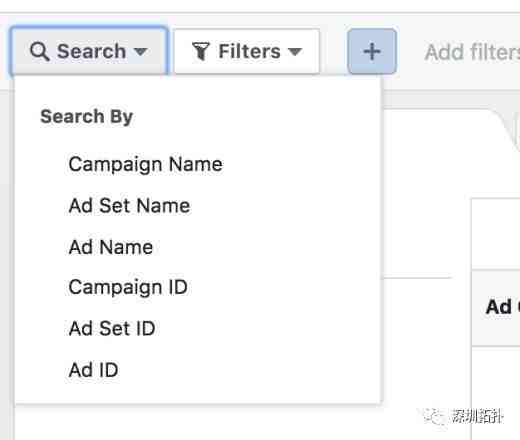Select Ad Set Name search option
Image resolution: width=520 pixels, height=440 pixels.
(129, 205)
